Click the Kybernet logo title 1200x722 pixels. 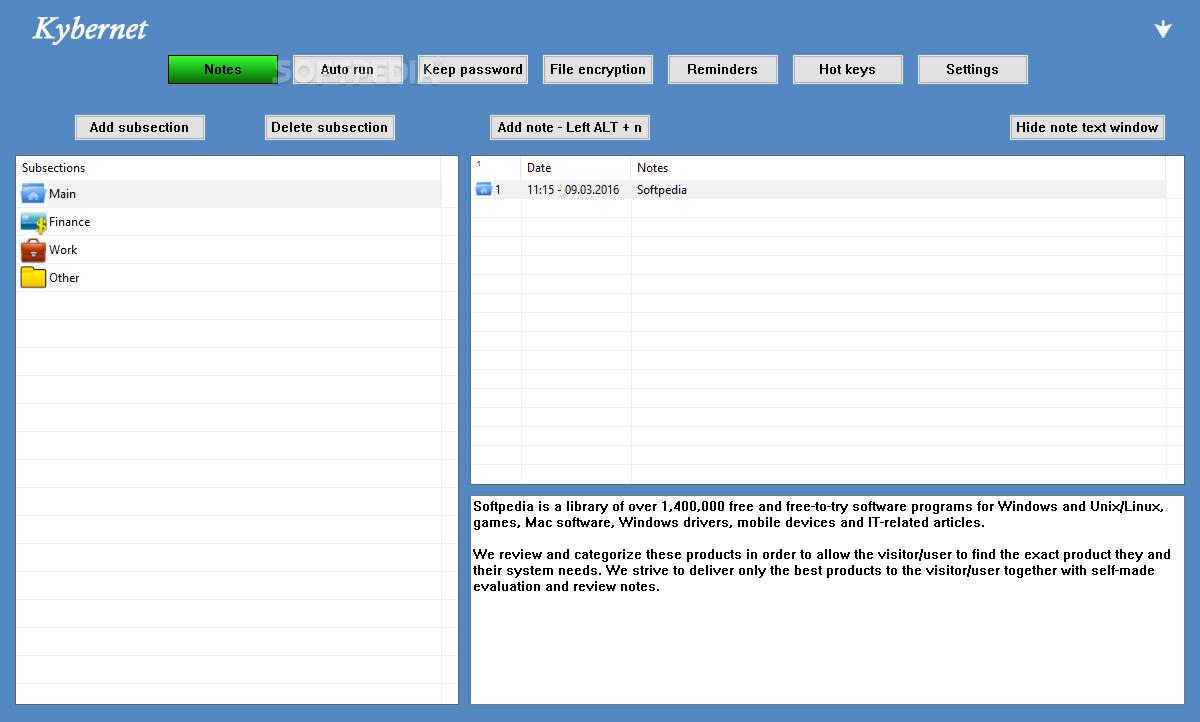(90, 30)
